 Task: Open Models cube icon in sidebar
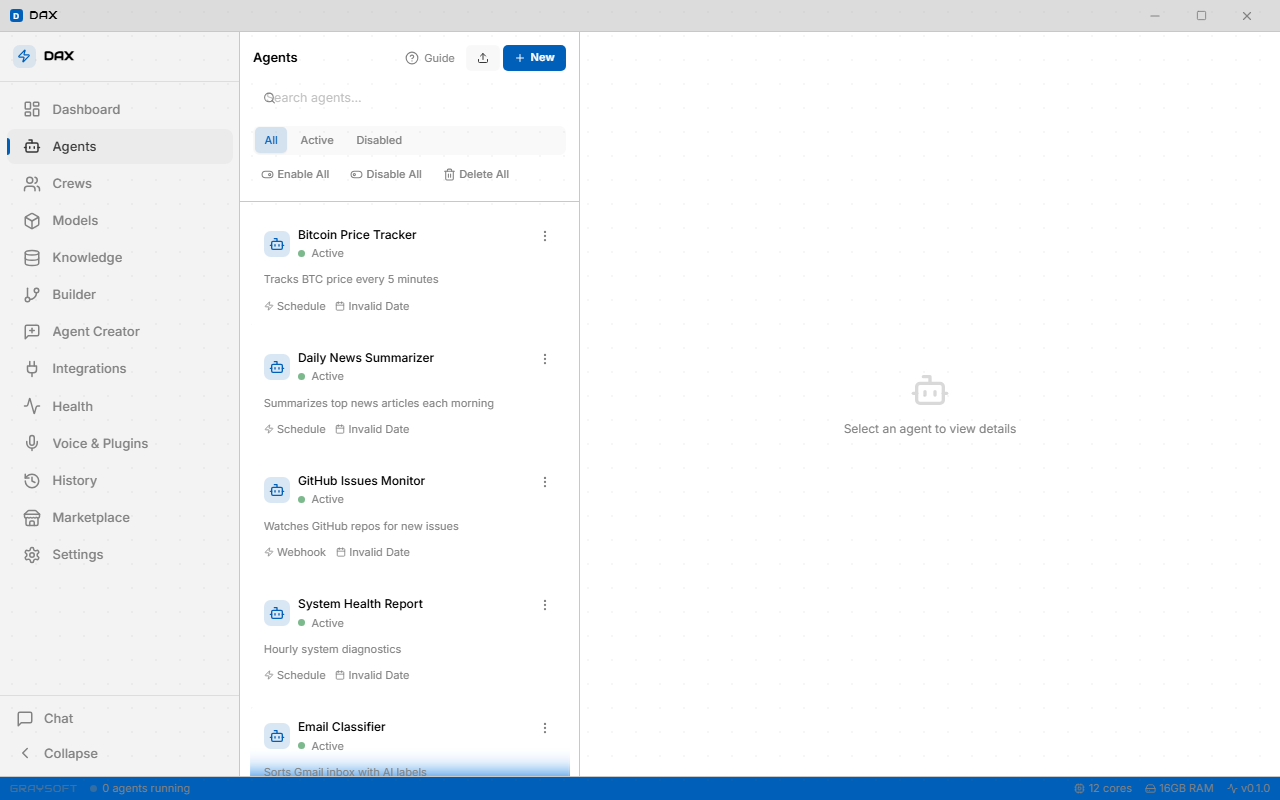[32, 221]
